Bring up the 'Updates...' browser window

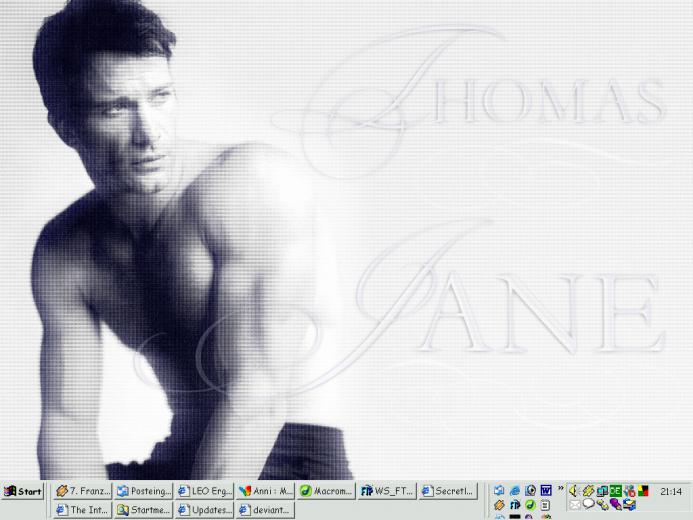coord(205,510)
